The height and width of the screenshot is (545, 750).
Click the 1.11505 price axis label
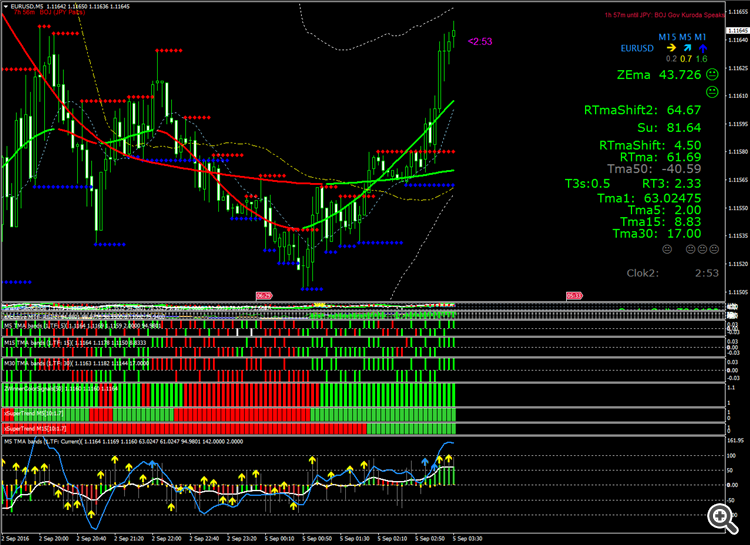737,292
